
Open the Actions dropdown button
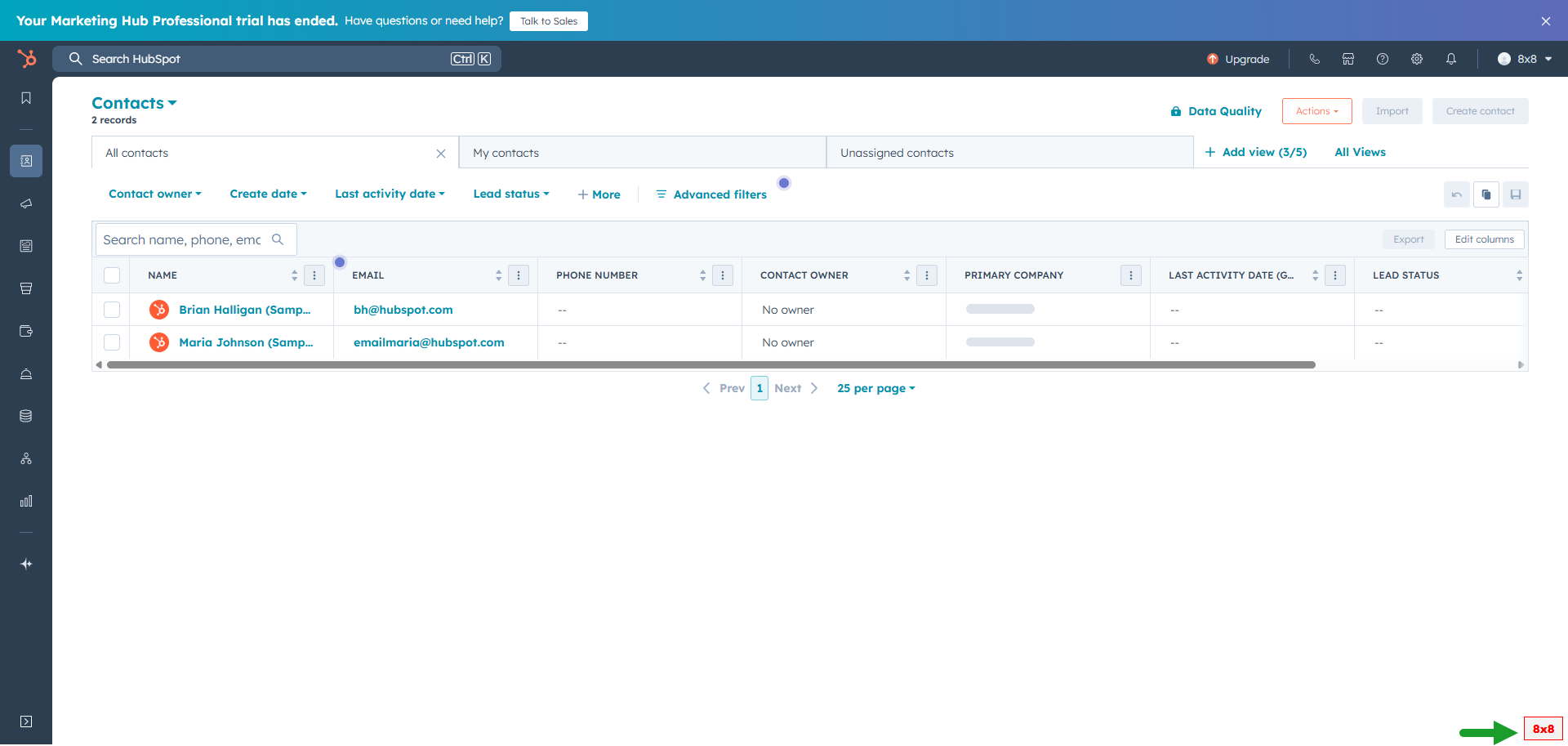coord(1316,111)
